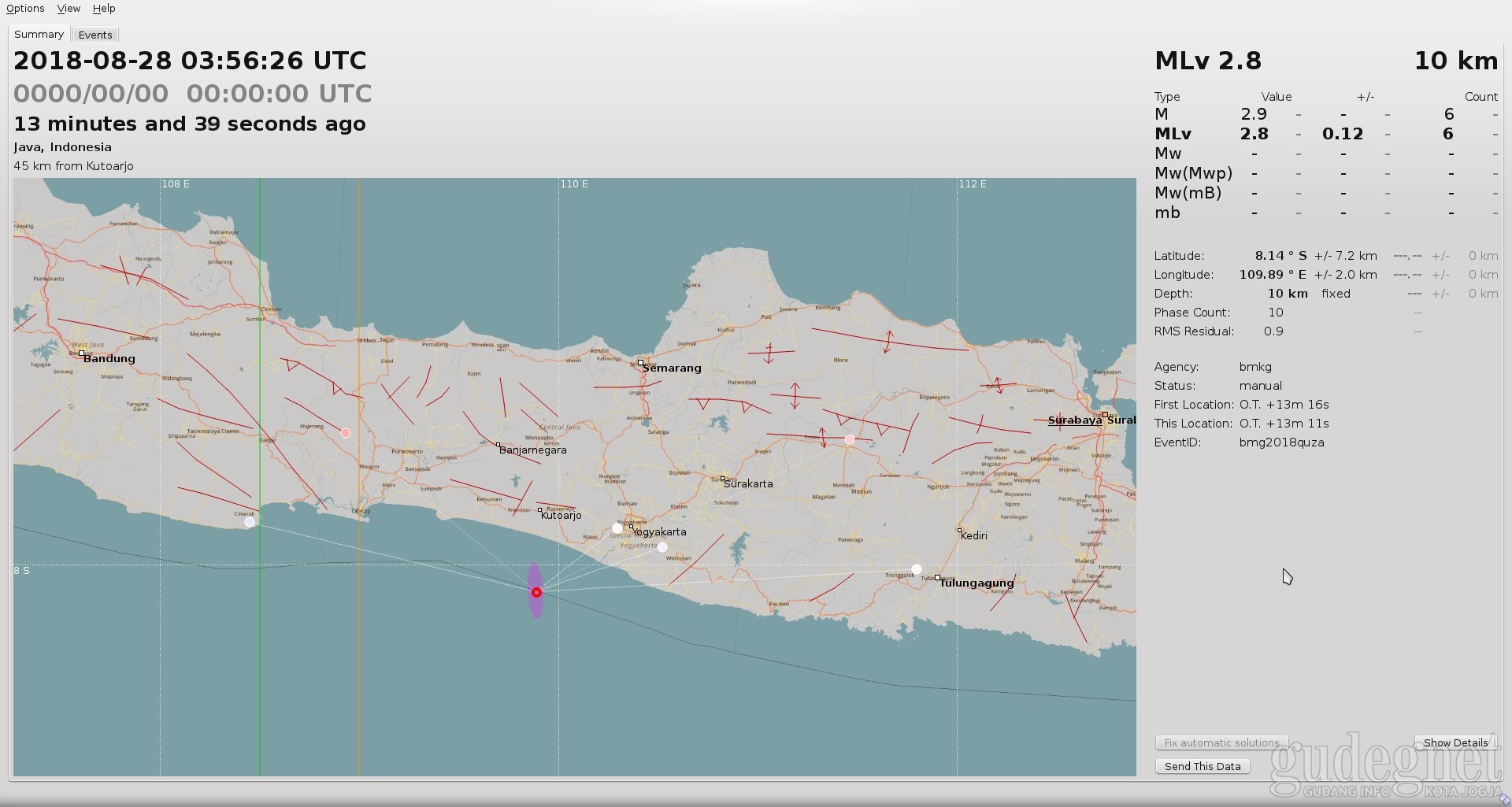1512x807 pixels.
Task: Click the Tulungagung city marker
Action: tap(937, 578)
